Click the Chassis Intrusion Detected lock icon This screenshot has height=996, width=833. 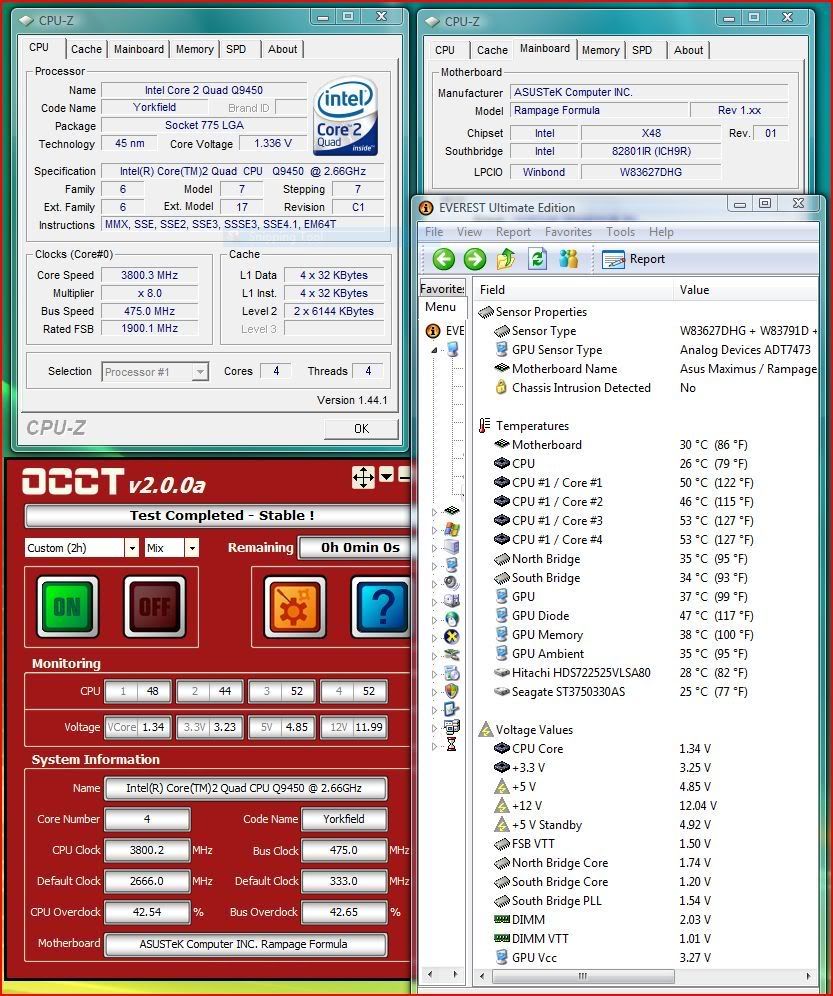click(501, 387)
